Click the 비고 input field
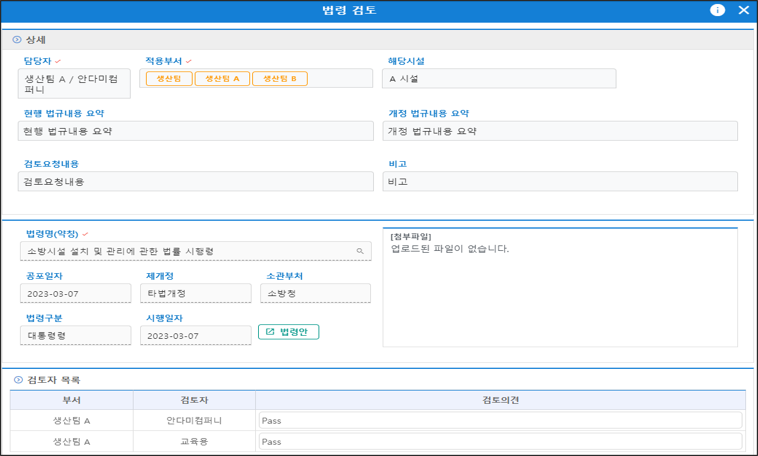The width and height of the screenshot is (758, 456). [560, 181]
